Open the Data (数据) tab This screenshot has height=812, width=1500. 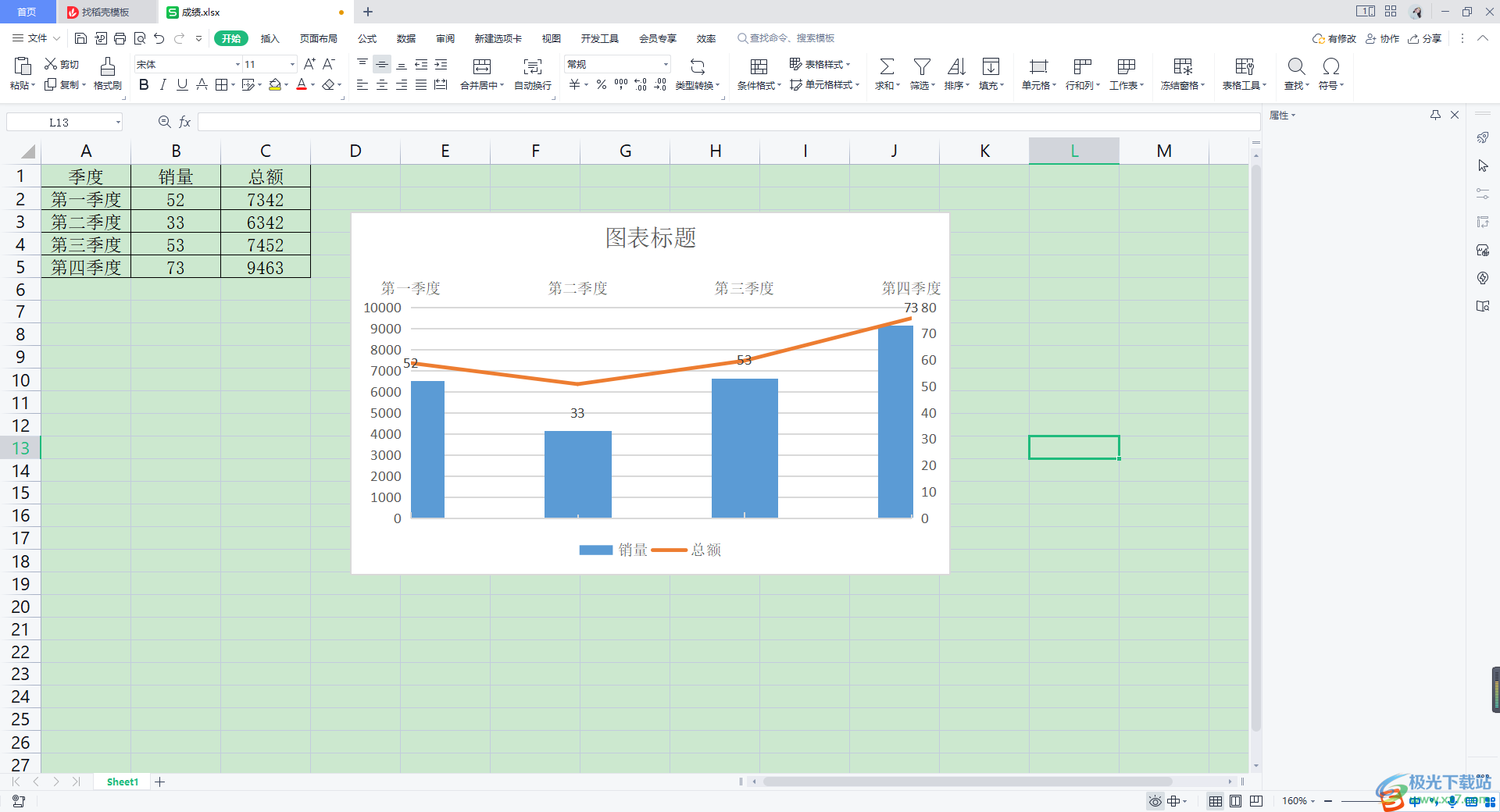tap(406, 38)
